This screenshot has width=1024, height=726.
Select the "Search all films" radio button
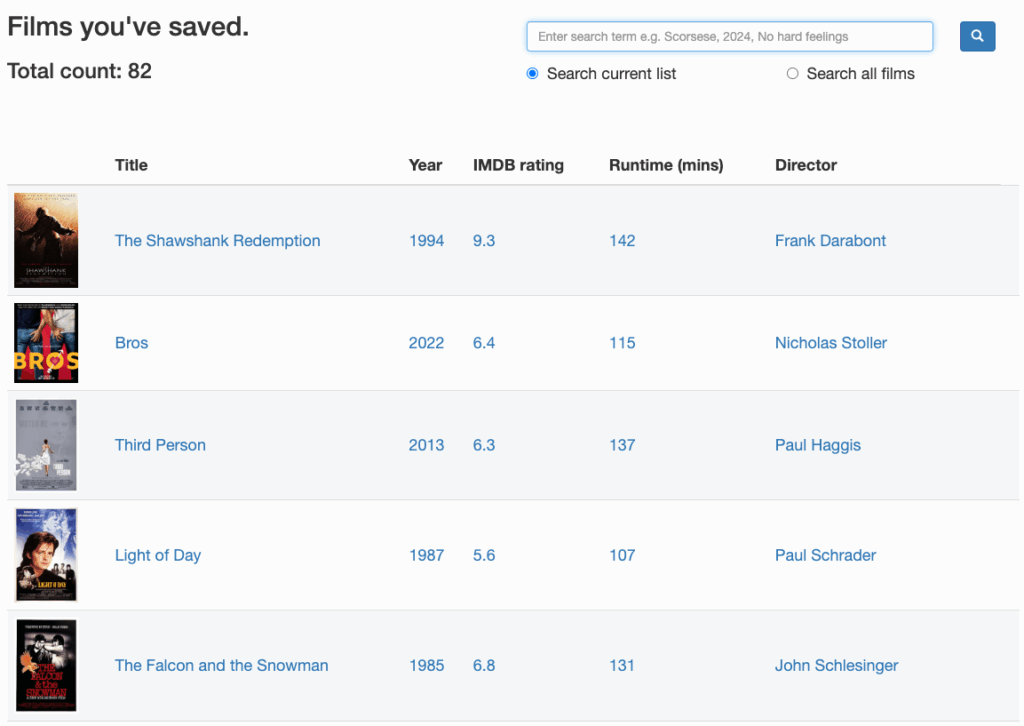tap(793, 73)
